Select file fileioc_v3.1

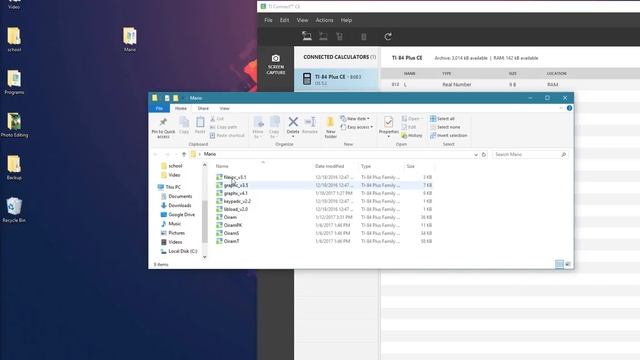235,177
